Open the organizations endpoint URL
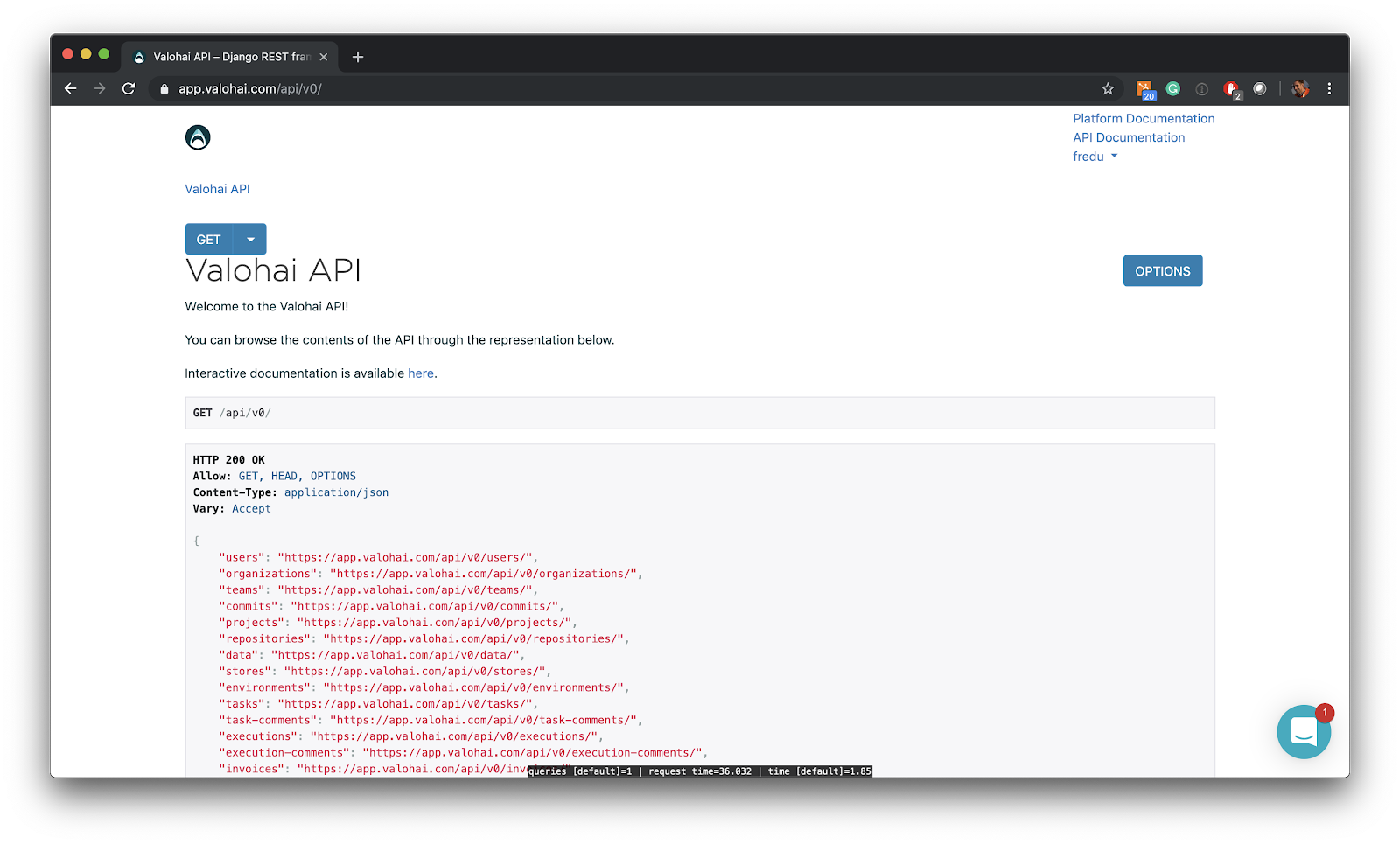 click(x=483, y=574)
